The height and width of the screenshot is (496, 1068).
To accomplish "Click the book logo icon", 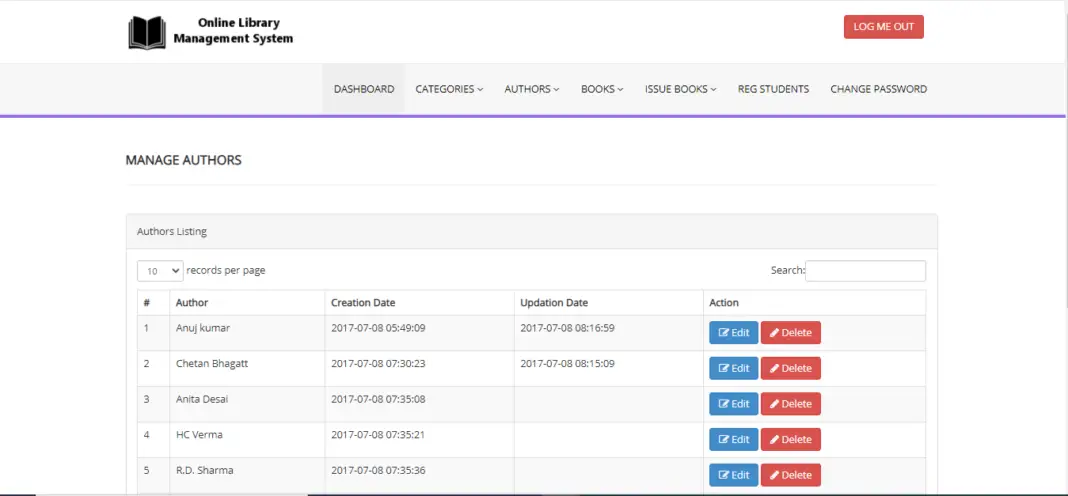I will tap(147, 32).
